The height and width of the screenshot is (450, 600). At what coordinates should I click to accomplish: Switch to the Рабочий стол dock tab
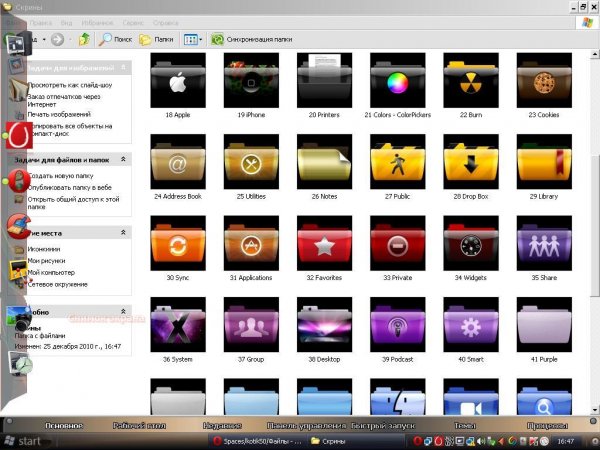coord(139,426)
